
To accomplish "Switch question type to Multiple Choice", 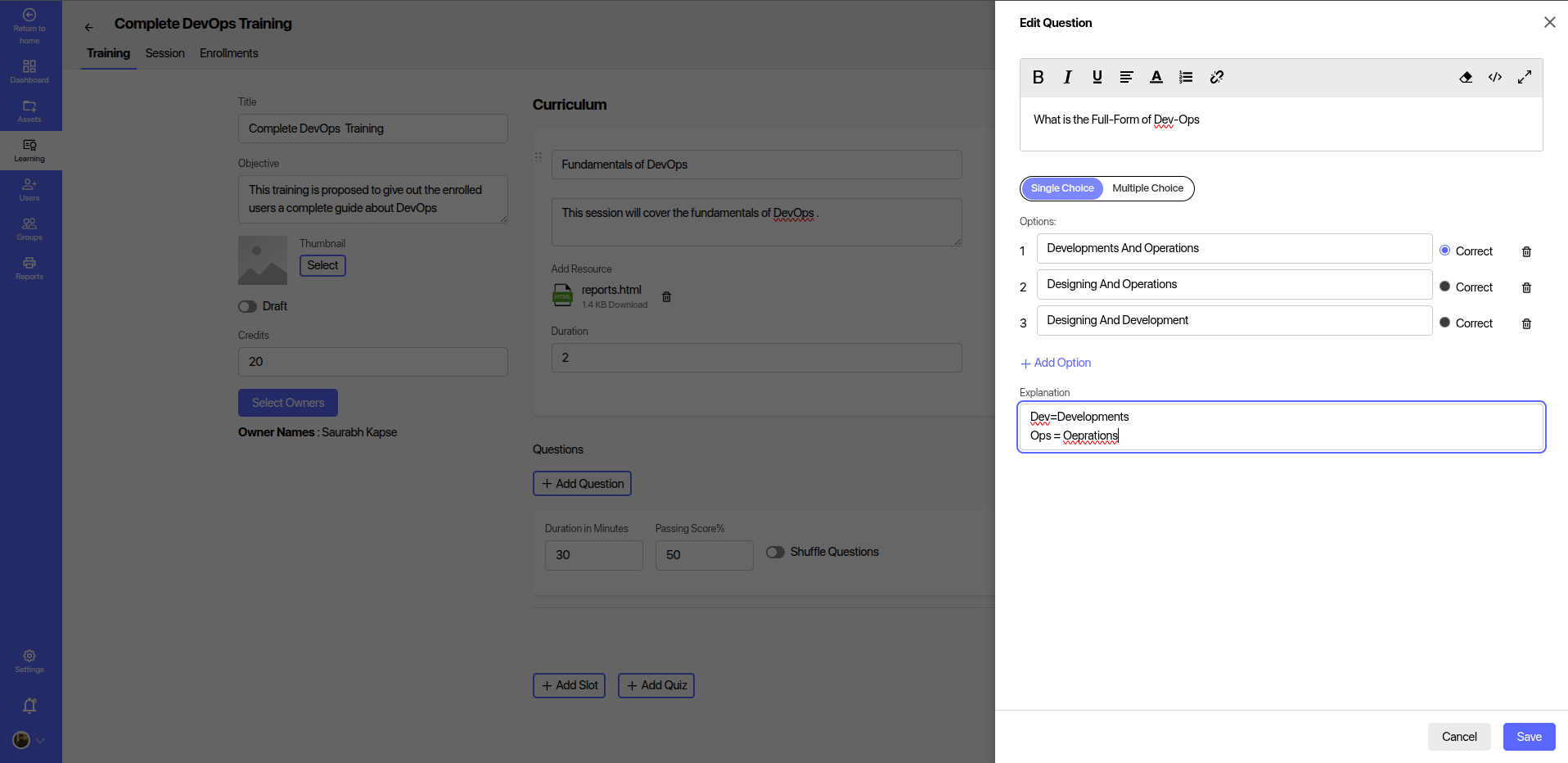I will coord(1147,188).
